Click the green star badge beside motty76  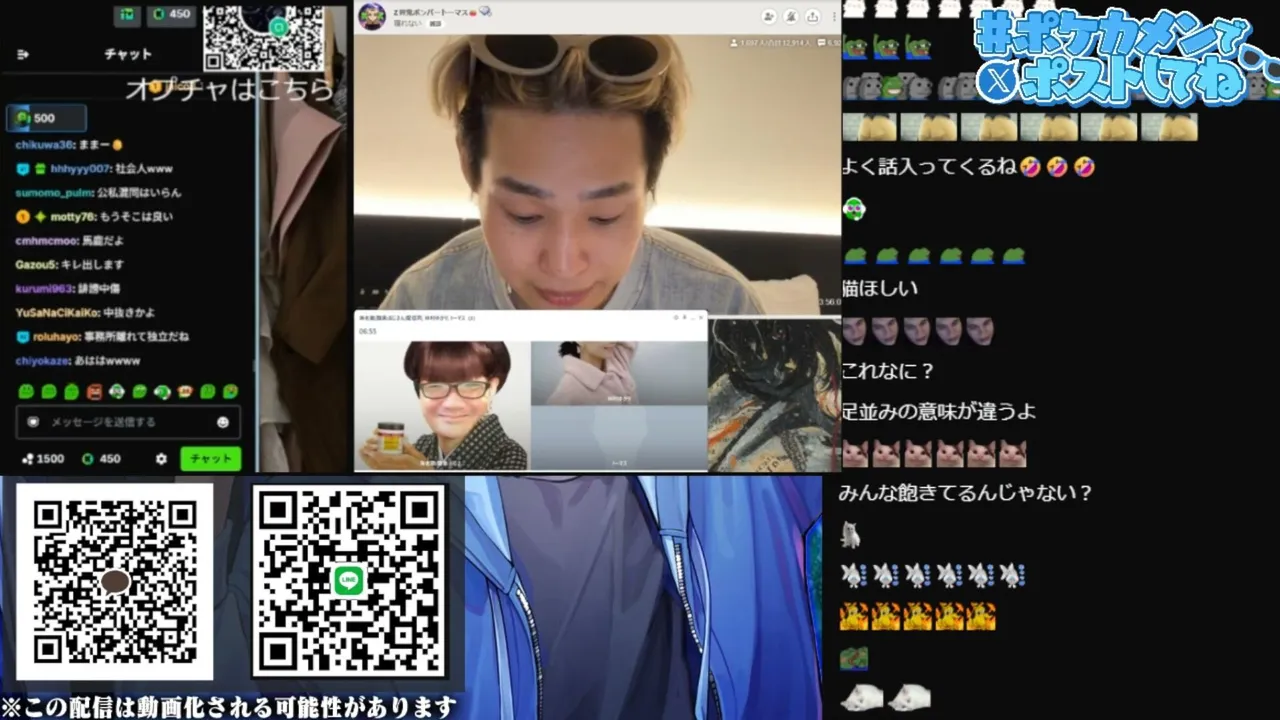point(40,217)
